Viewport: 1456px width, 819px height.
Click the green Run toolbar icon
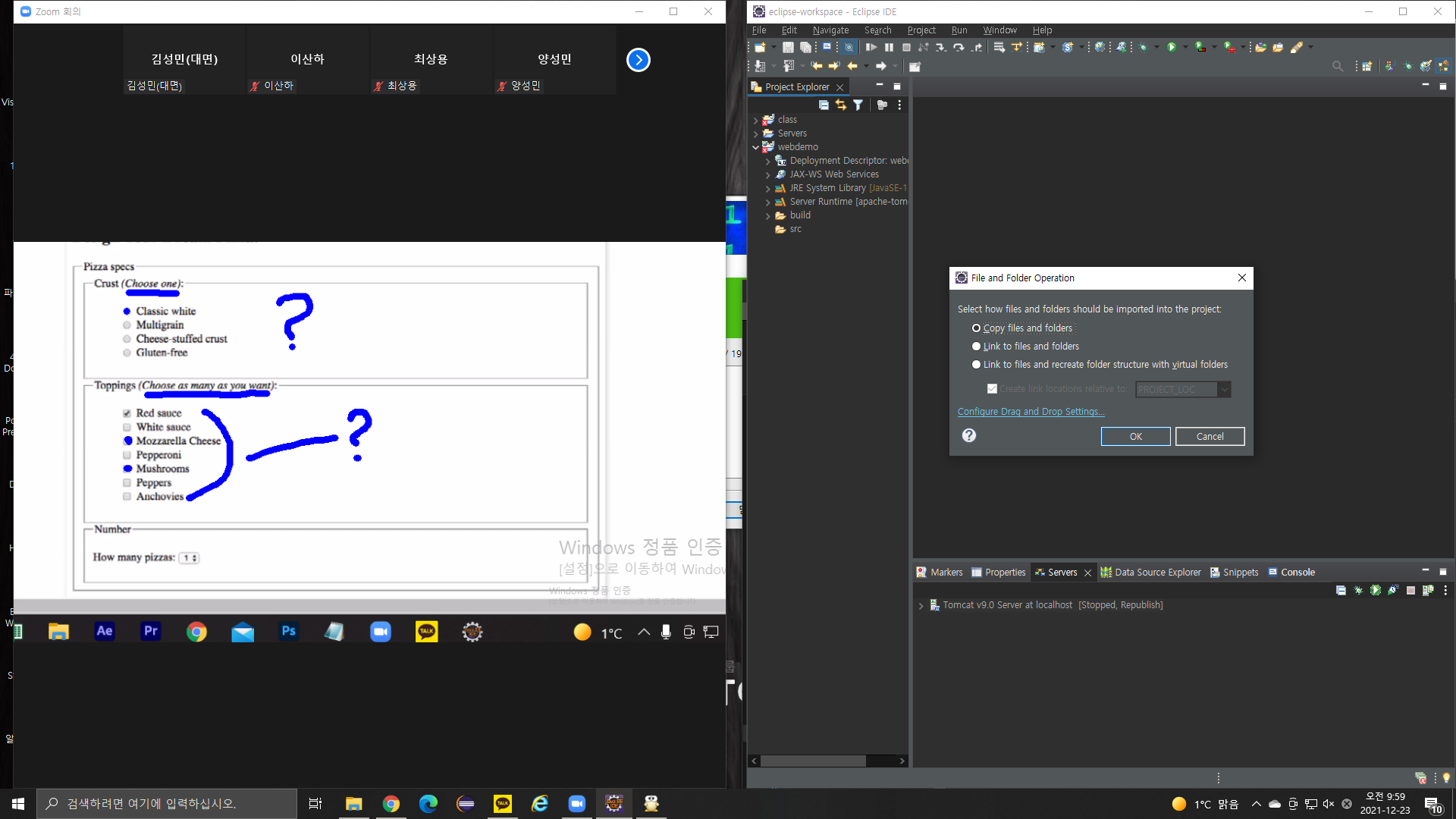pyautogui.click(x=1172, y=47)
